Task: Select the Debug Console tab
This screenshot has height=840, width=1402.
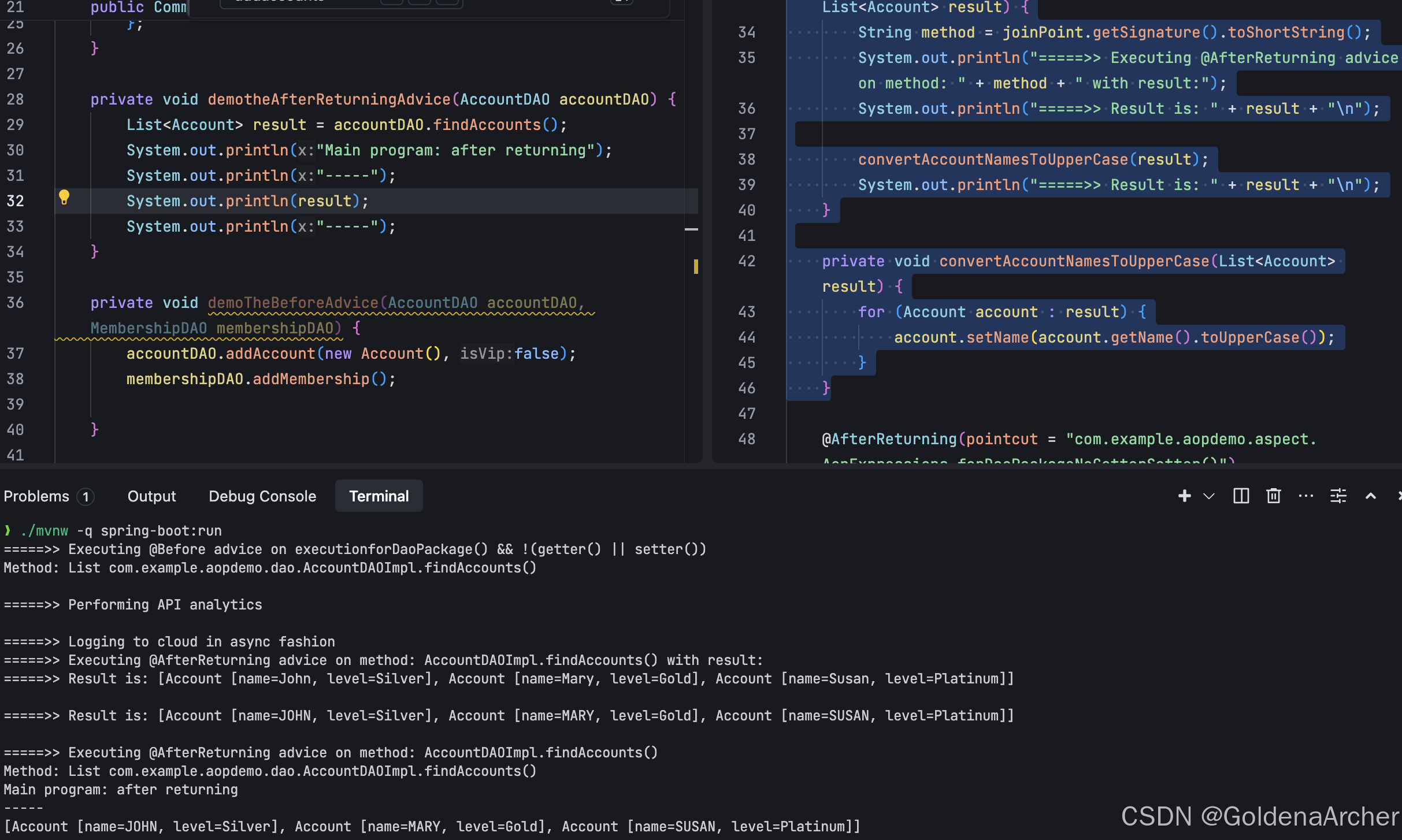Action: pos(262,496)
